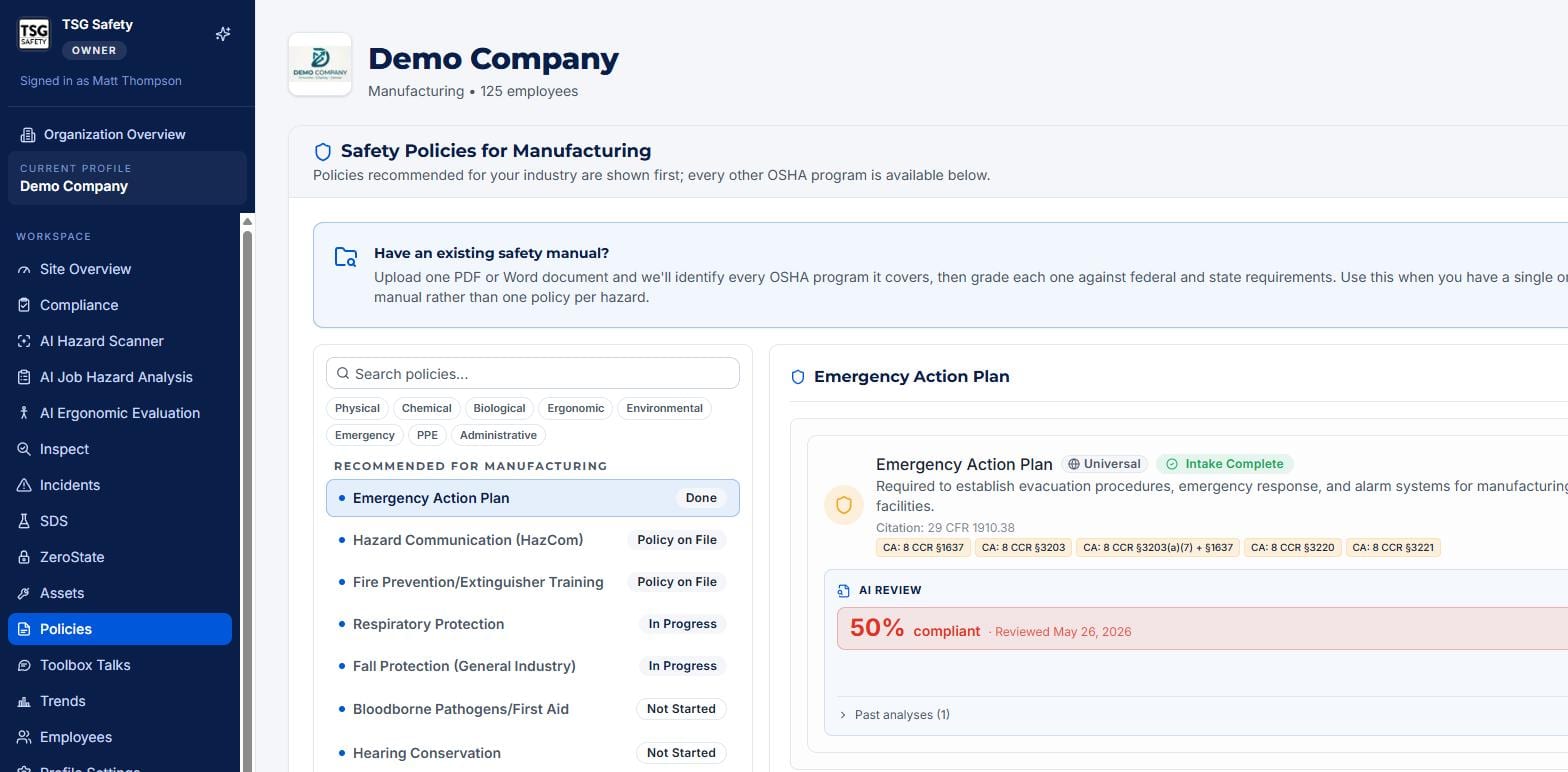
Task: Open Trends page
Action: pyautogui.click(x=120, y=701)
